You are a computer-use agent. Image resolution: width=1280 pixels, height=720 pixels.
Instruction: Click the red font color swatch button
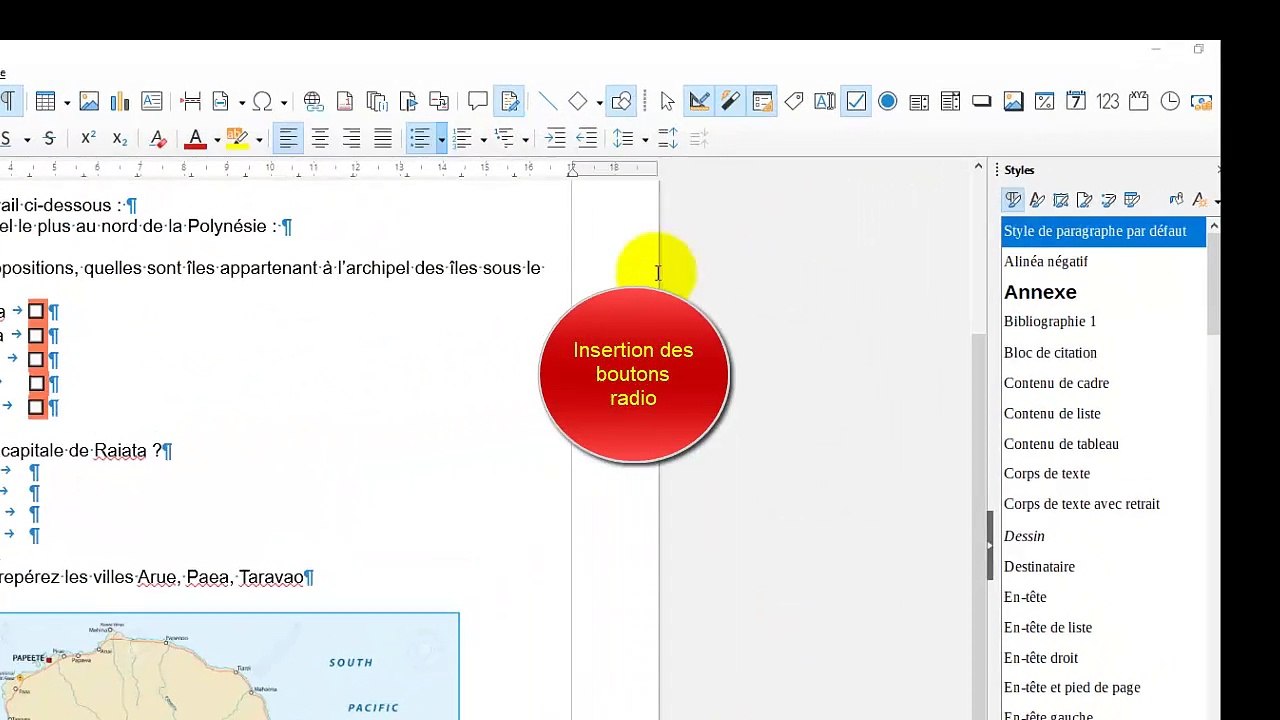click(195, 139)
